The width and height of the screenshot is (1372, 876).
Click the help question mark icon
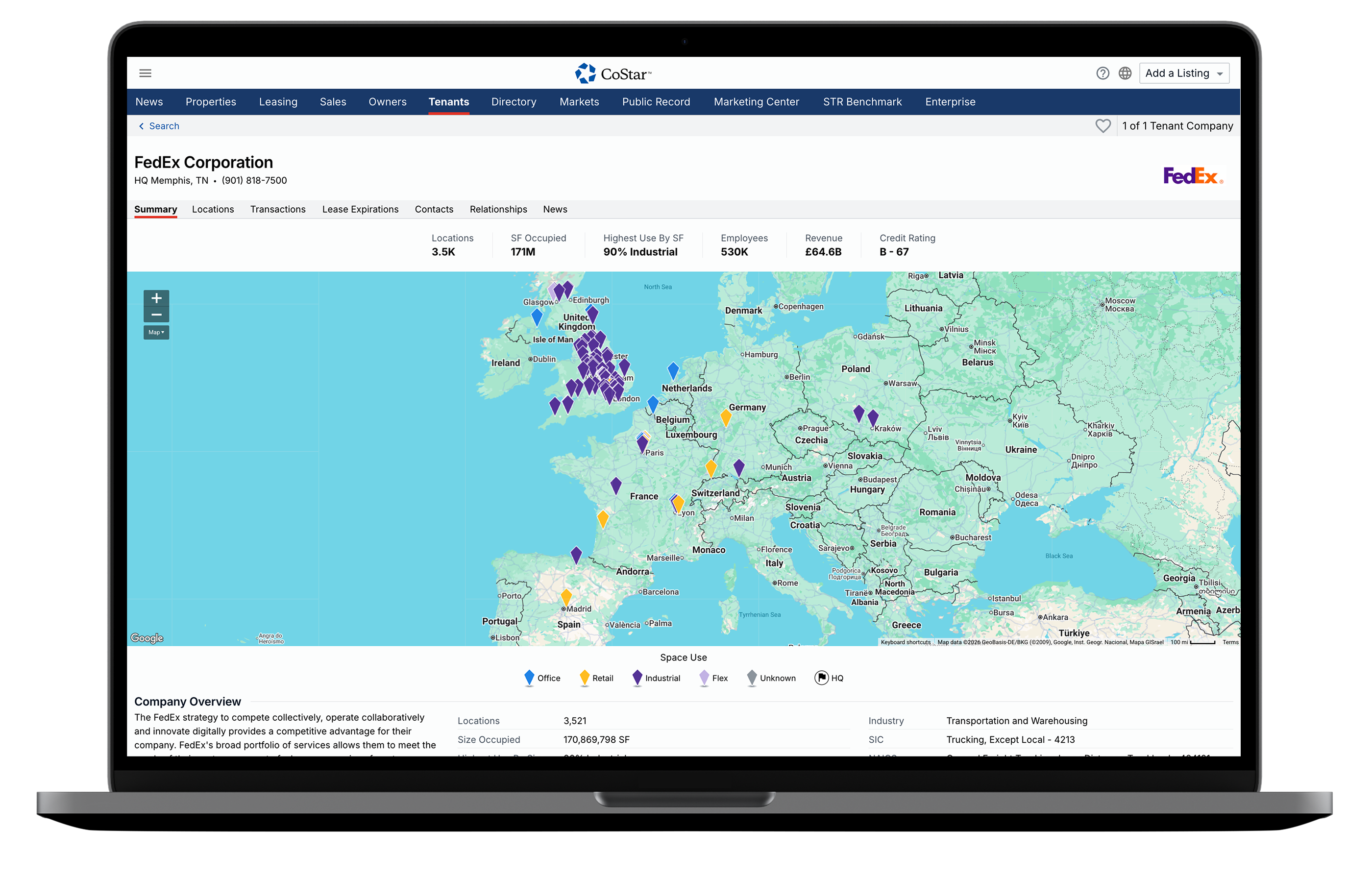pos(1102,73)
